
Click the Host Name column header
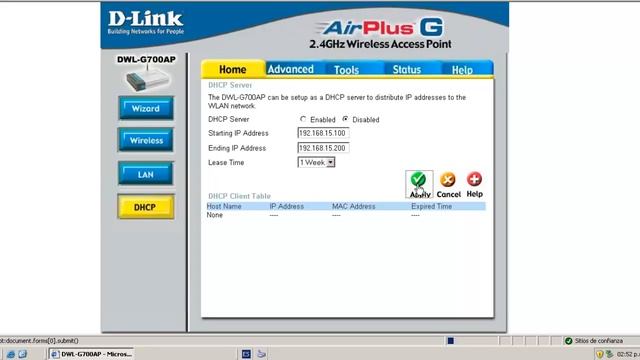pos(224,207)
